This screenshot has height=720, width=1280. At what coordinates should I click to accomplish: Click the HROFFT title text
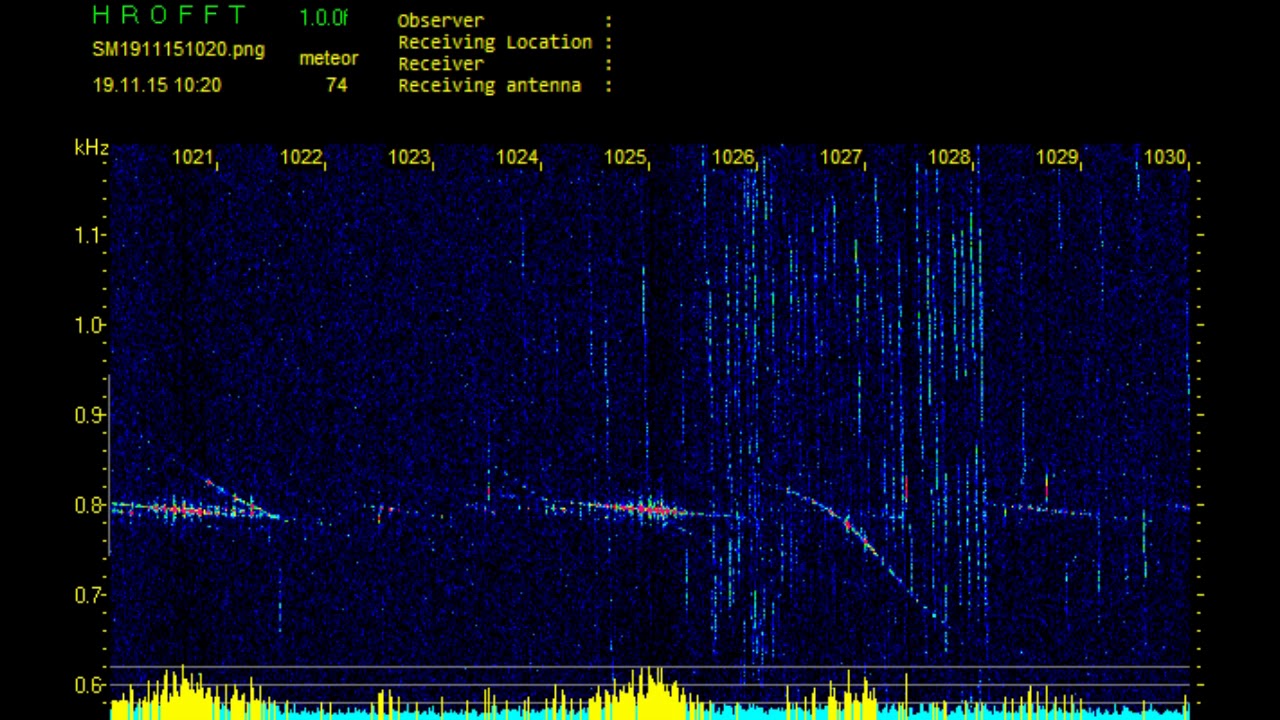coord(168,15)
